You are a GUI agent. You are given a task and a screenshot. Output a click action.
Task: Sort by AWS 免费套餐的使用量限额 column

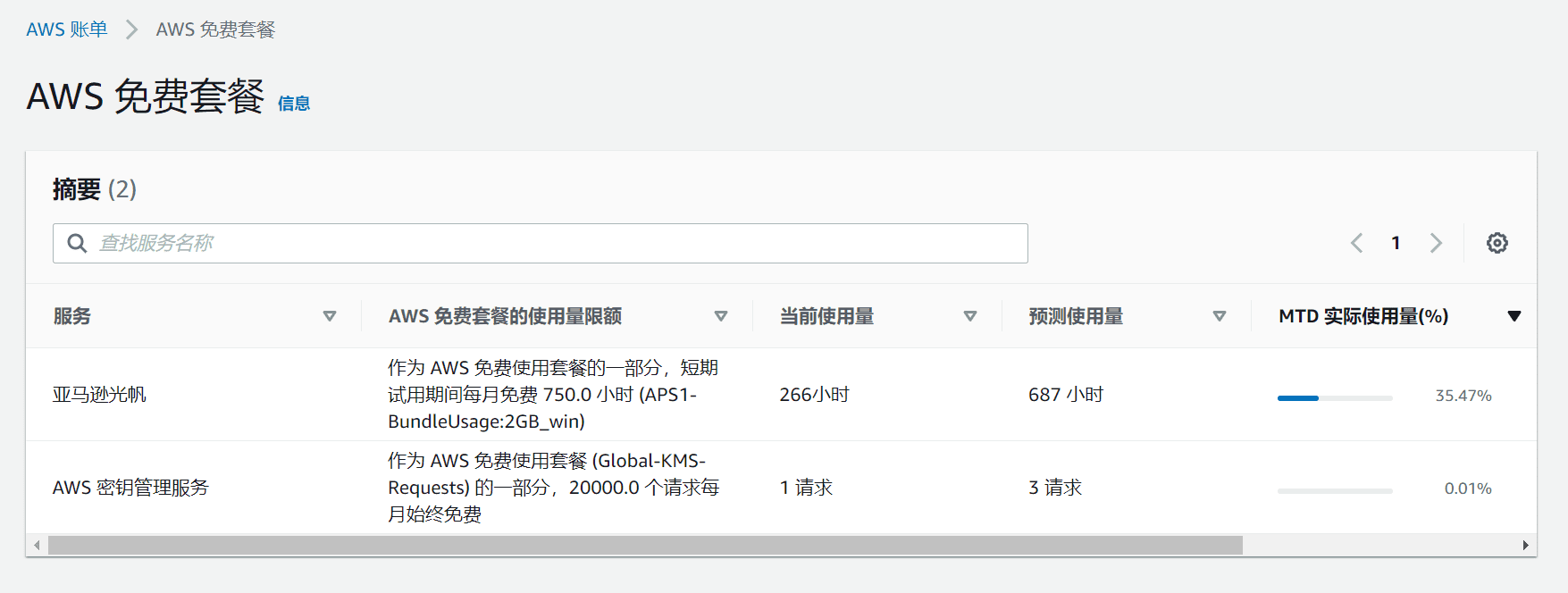point(721,316)
